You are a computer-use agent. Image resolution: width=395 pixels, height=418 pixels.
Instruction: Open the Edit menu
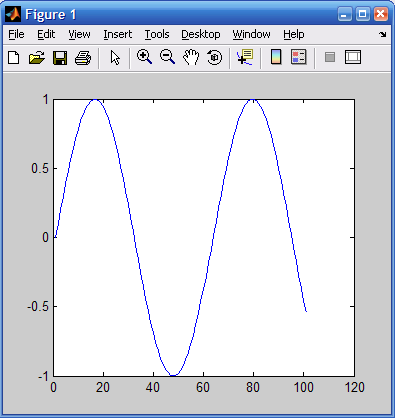tap(46, 34)
